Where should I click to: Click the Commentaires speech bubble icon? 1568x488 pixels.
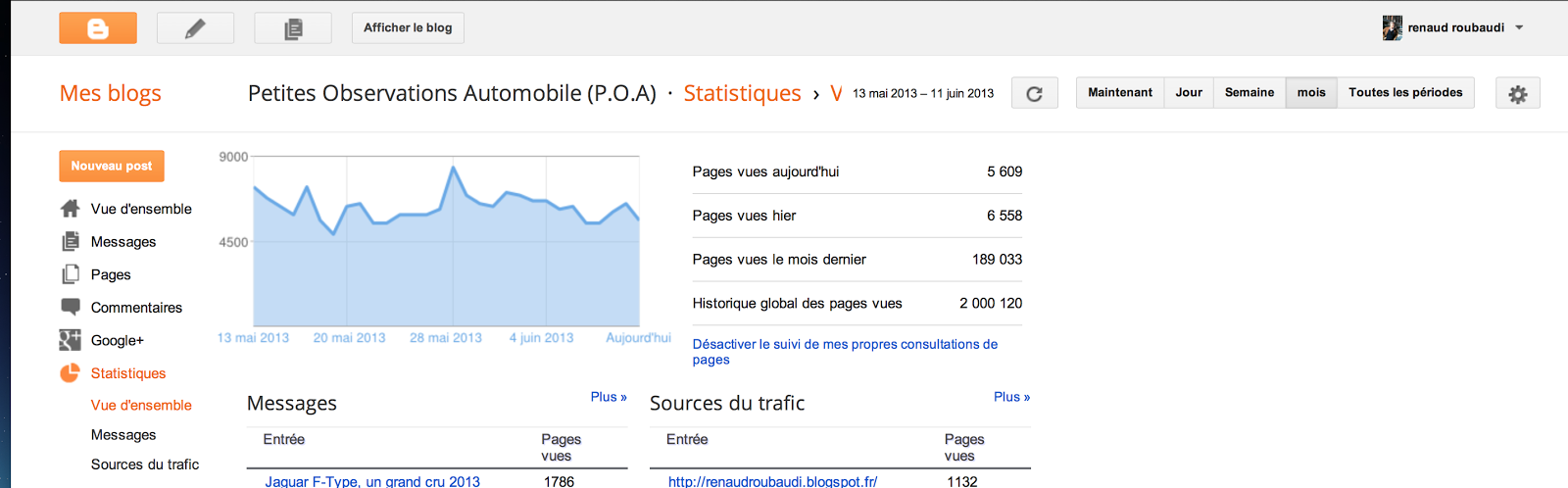click(70, 307)
